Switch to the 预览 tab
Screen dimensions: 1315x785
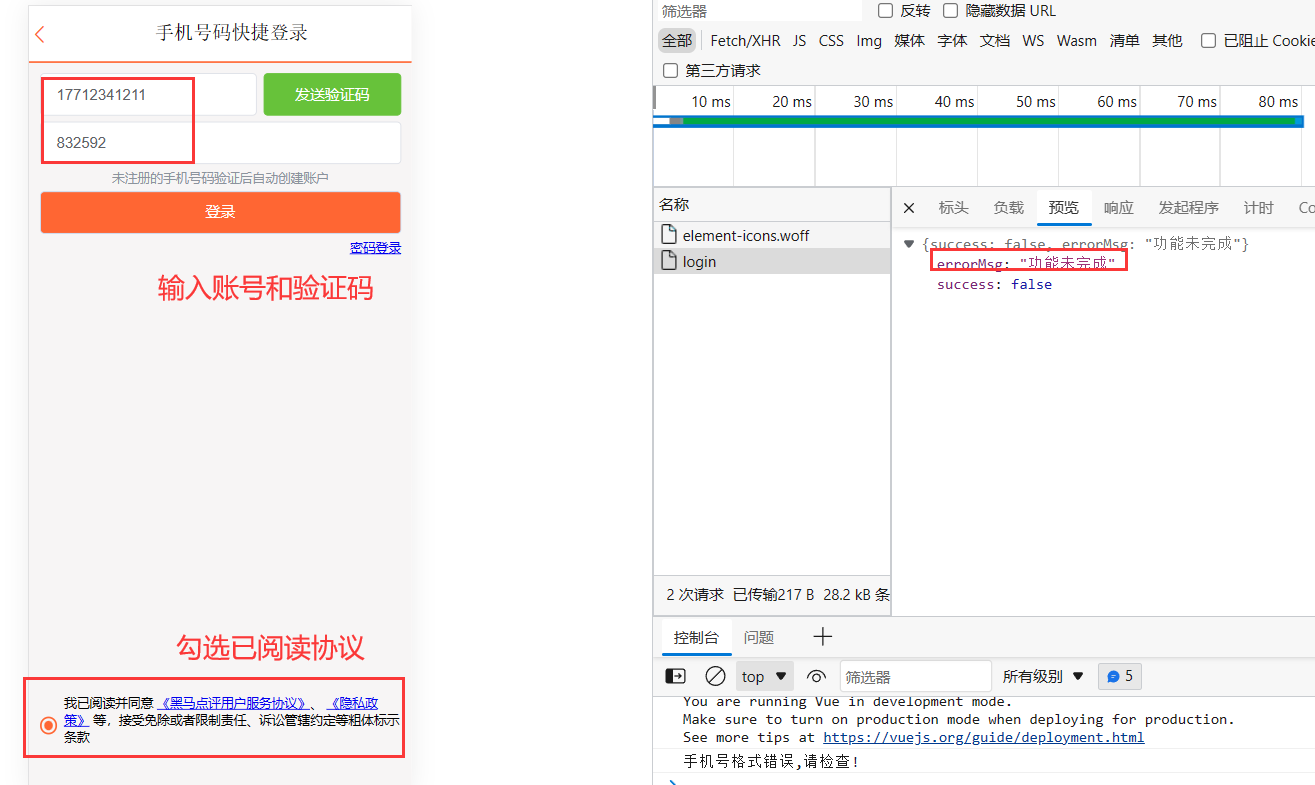[x=1063, y=208]
